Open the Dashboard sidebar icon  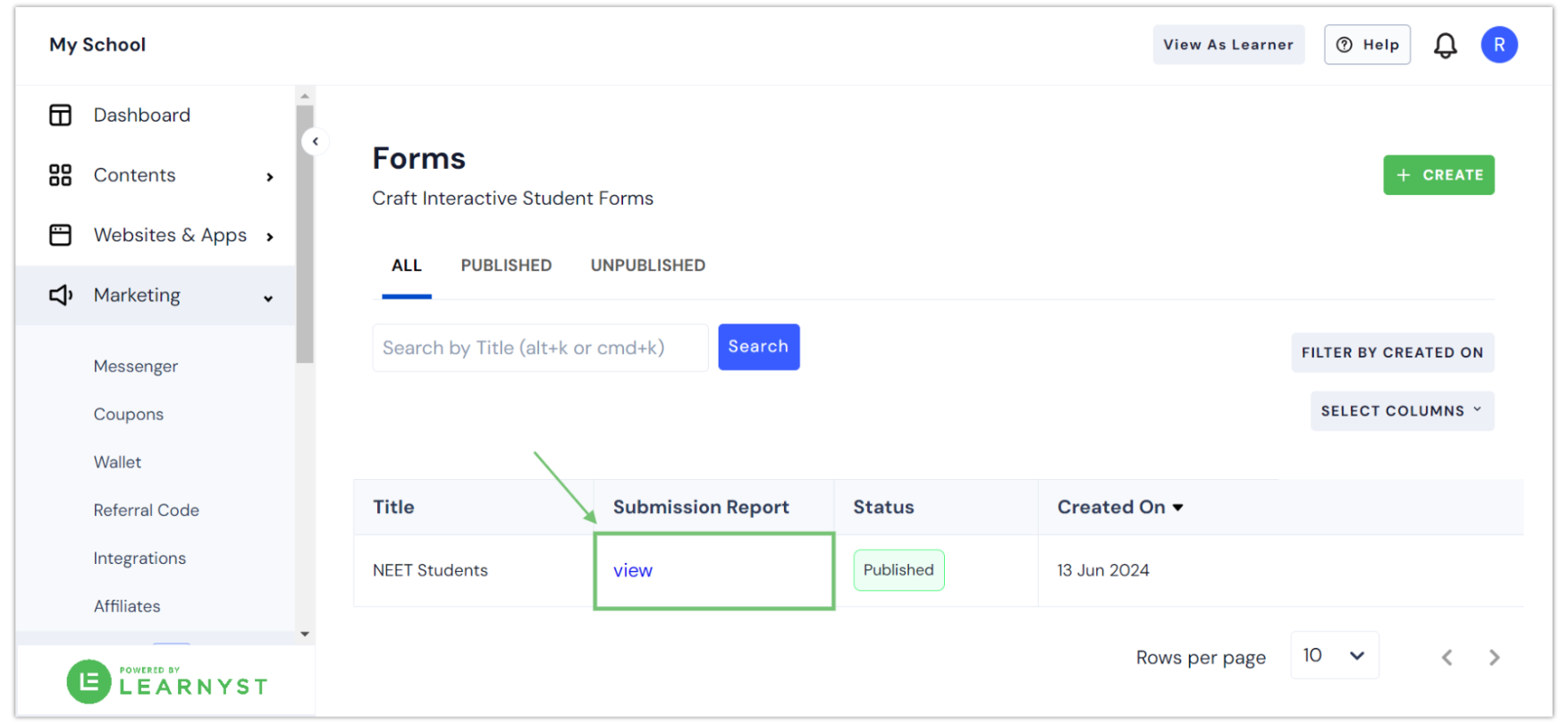[x=59, y=114]
